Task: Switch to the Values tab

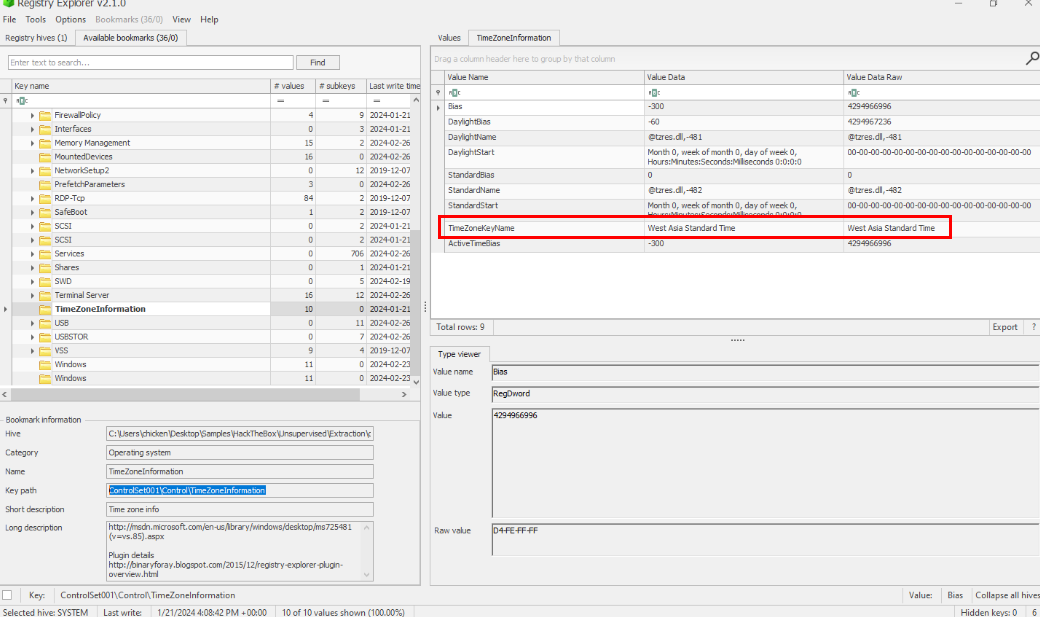Action: pos(449,38)
